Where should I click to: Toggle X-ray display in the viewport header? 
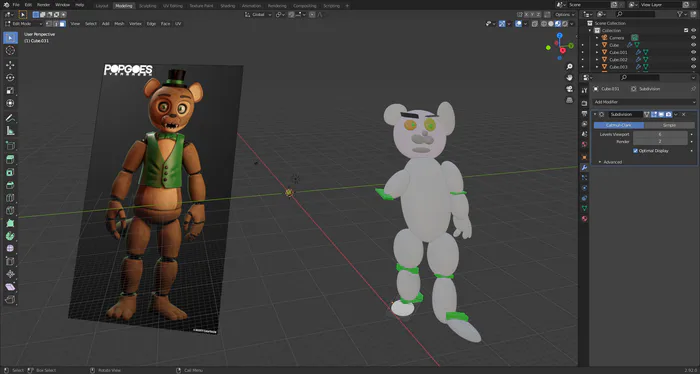[x=535, y=24]
